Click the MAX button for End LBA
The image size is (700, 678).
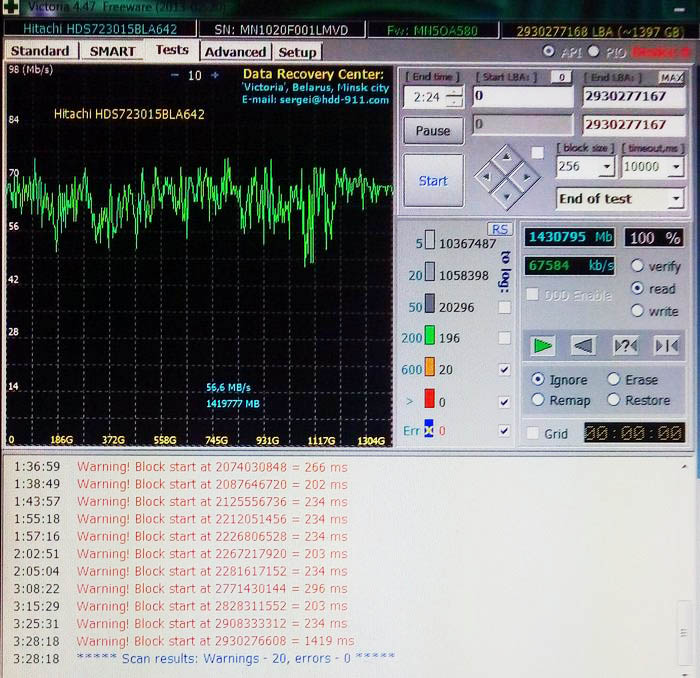coord(671,78)
